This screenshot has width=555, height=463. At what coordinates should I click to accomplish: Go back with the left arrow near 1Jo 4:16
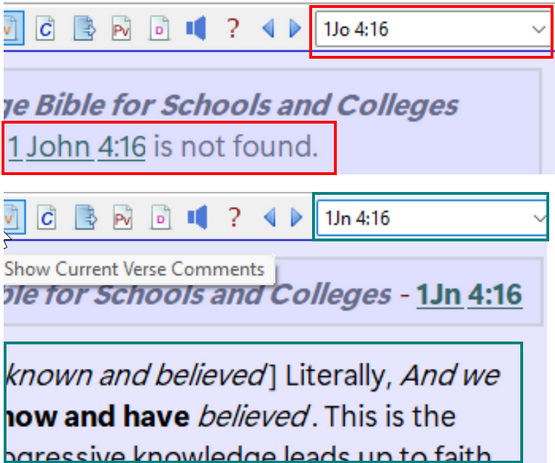tap(268, 28)
